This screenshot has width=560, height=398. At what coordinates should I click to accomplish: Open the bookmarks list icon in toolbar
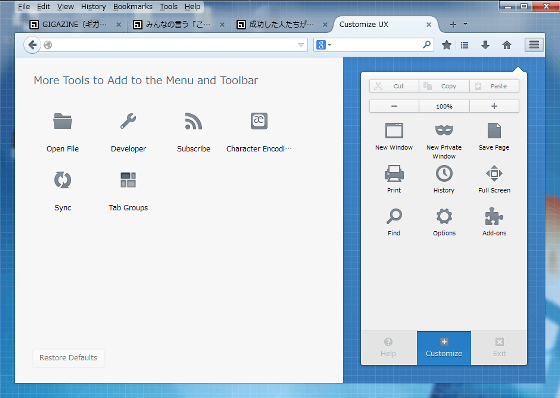[x=464, y=45]
